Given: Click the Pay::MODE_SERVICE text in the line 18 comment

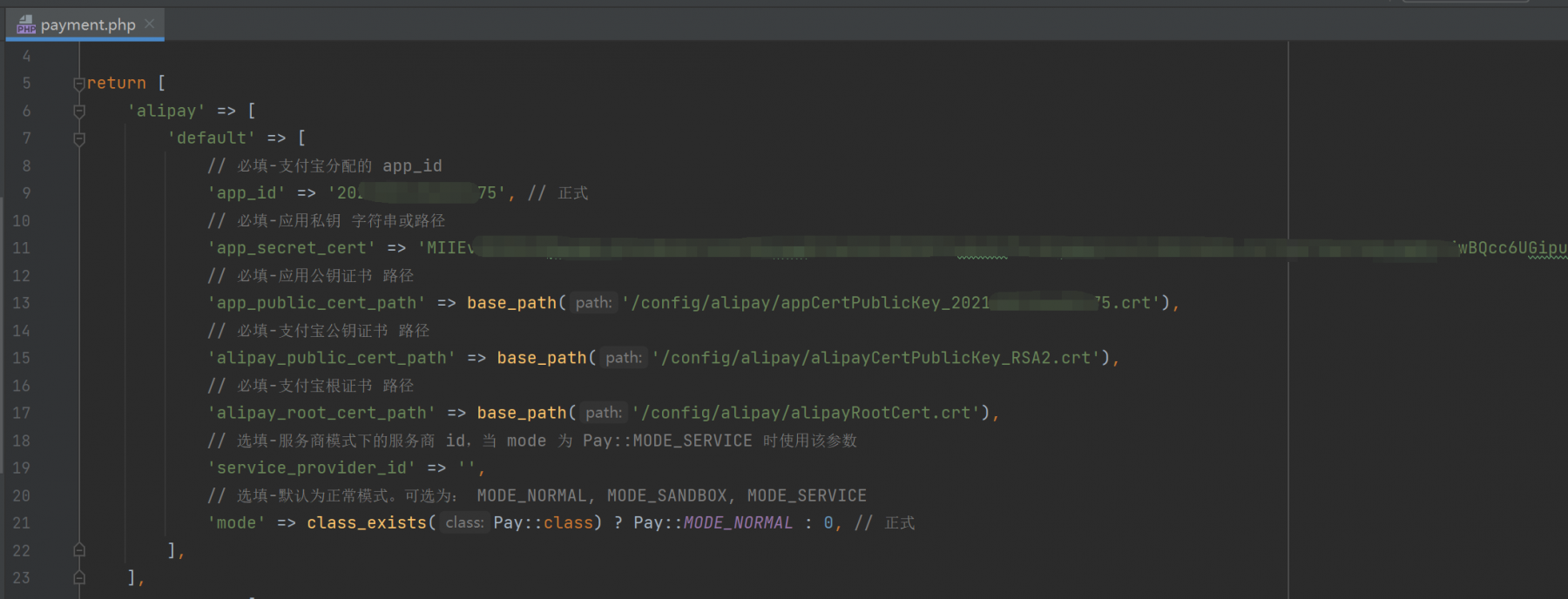Looking at the screenshot, I should click(x=667, y=441).
